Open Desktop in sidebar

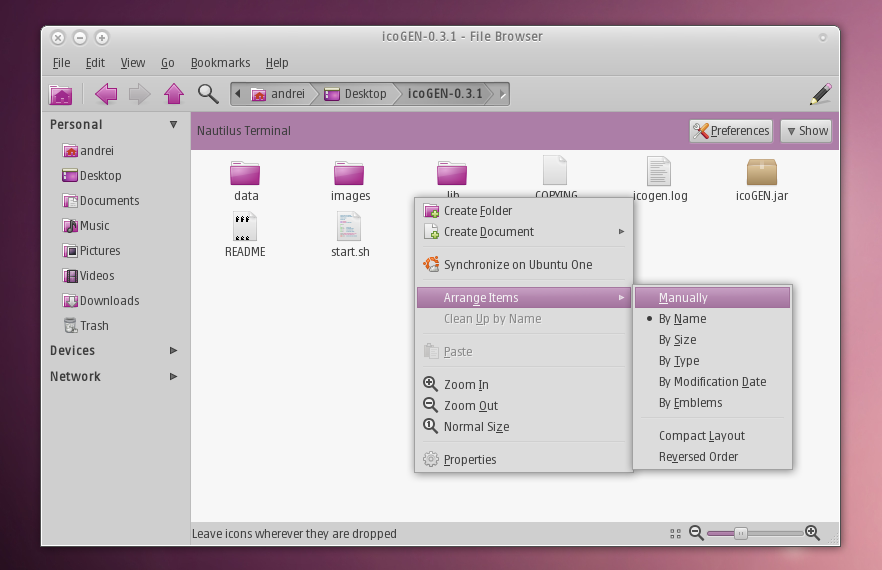coord(92,176)
